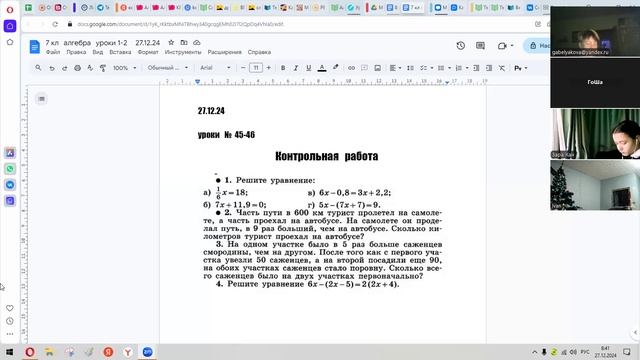This screenshot has width=640, height=360.
Task: Click the search menus magnifier icon
Action: tap(38, 68)
